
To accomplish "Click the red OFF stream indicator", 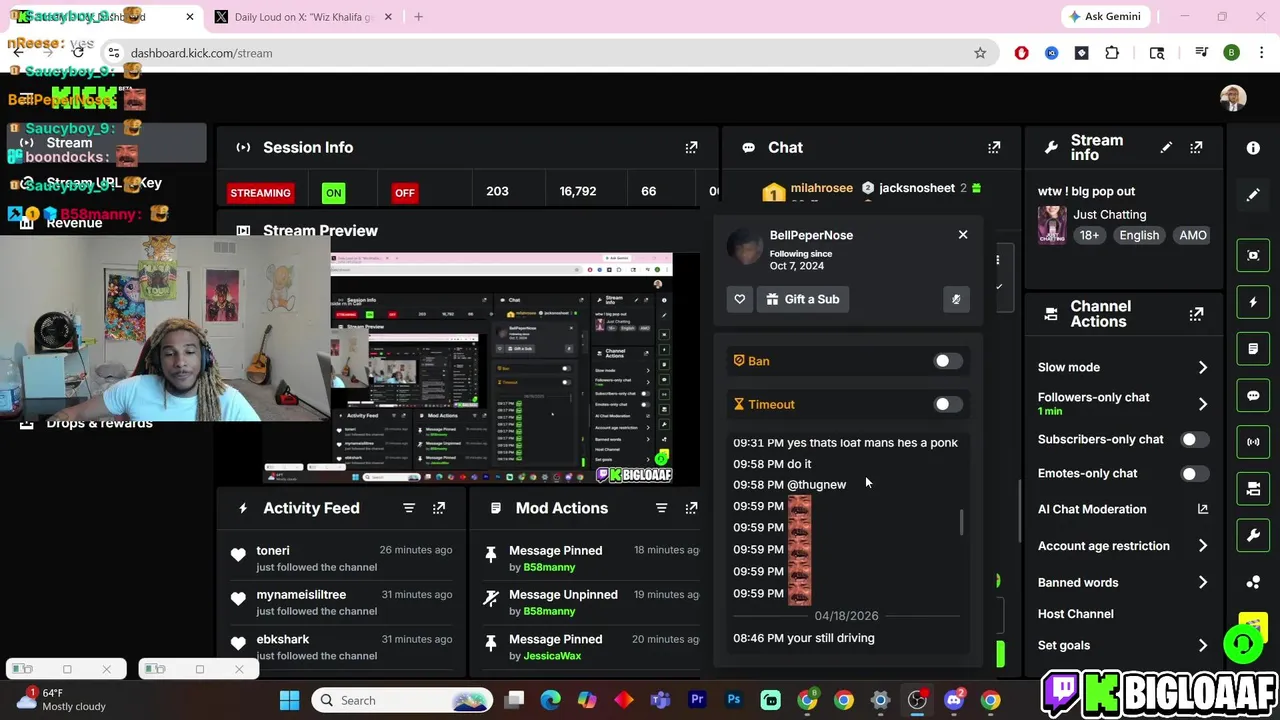I will point(404,193).
